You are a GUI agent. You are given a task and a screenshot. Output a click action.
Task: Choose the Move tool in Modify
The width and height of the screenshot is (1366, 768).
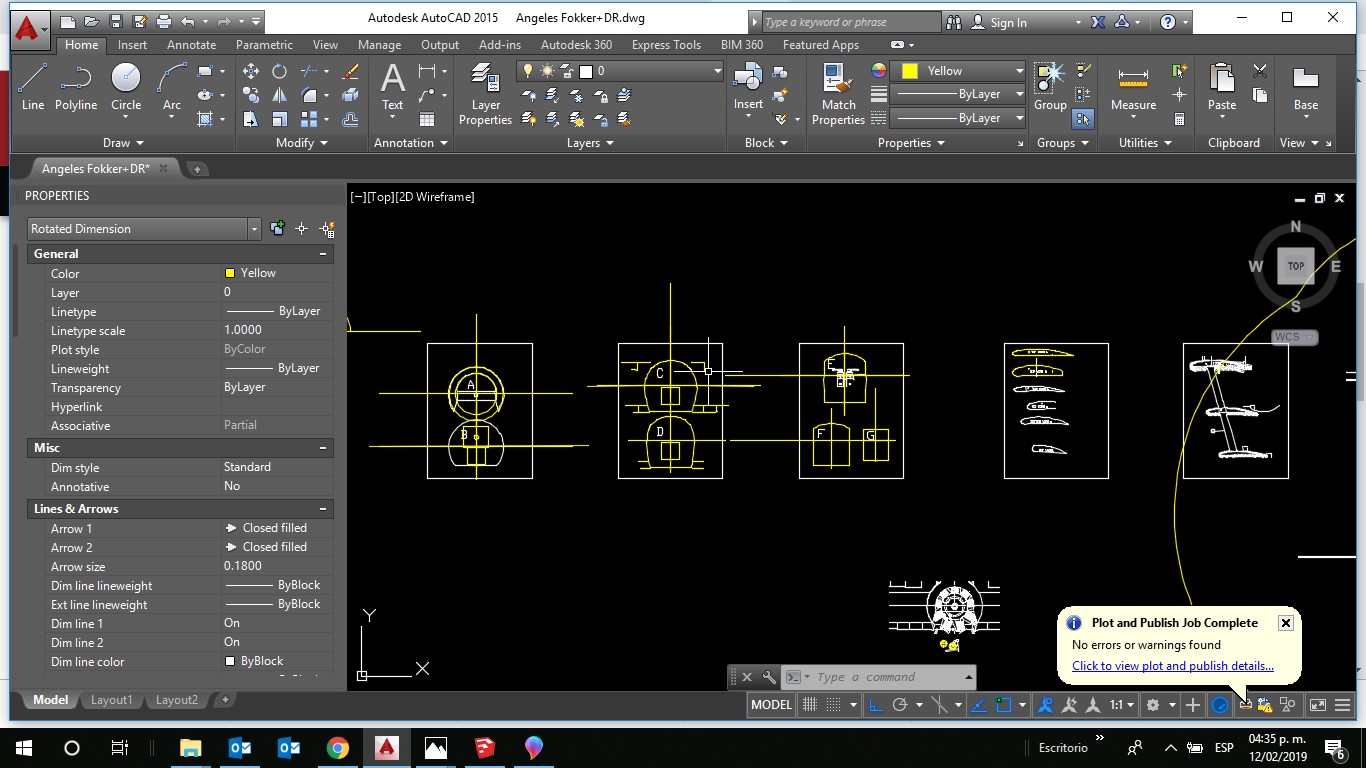click(251, 71)
